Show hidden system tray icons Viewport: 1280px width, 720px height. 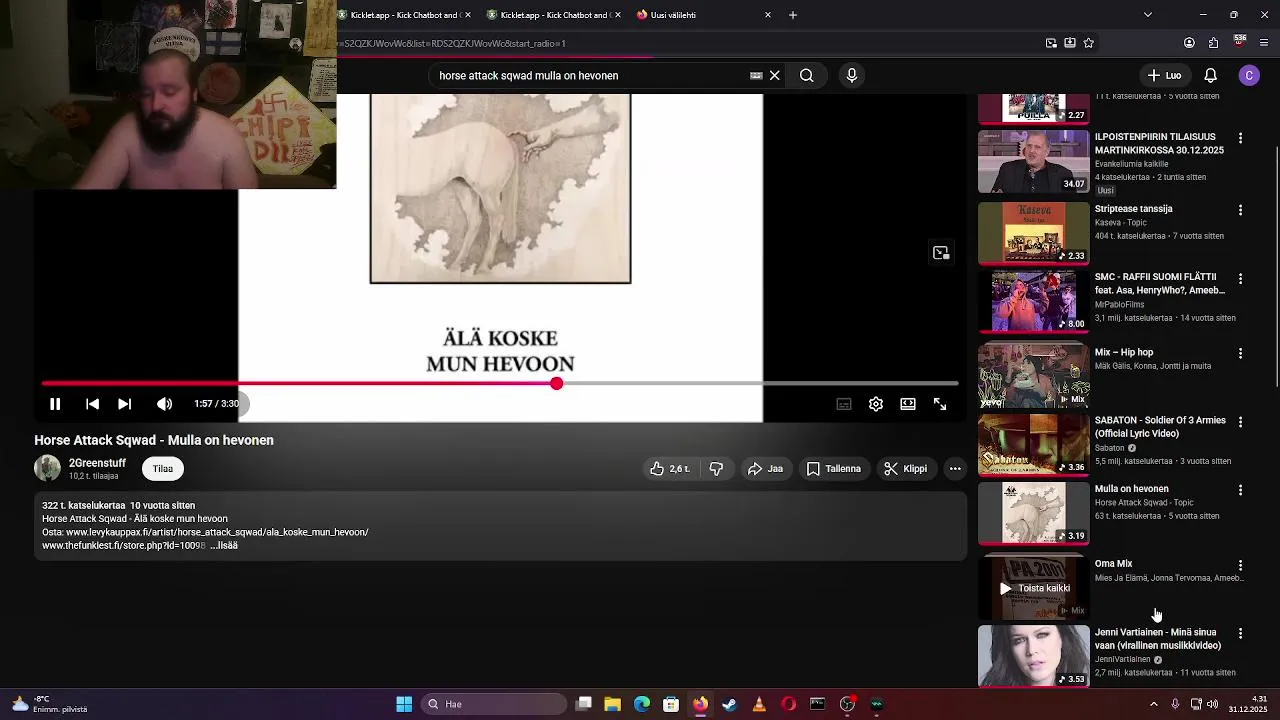point(1153,704)
